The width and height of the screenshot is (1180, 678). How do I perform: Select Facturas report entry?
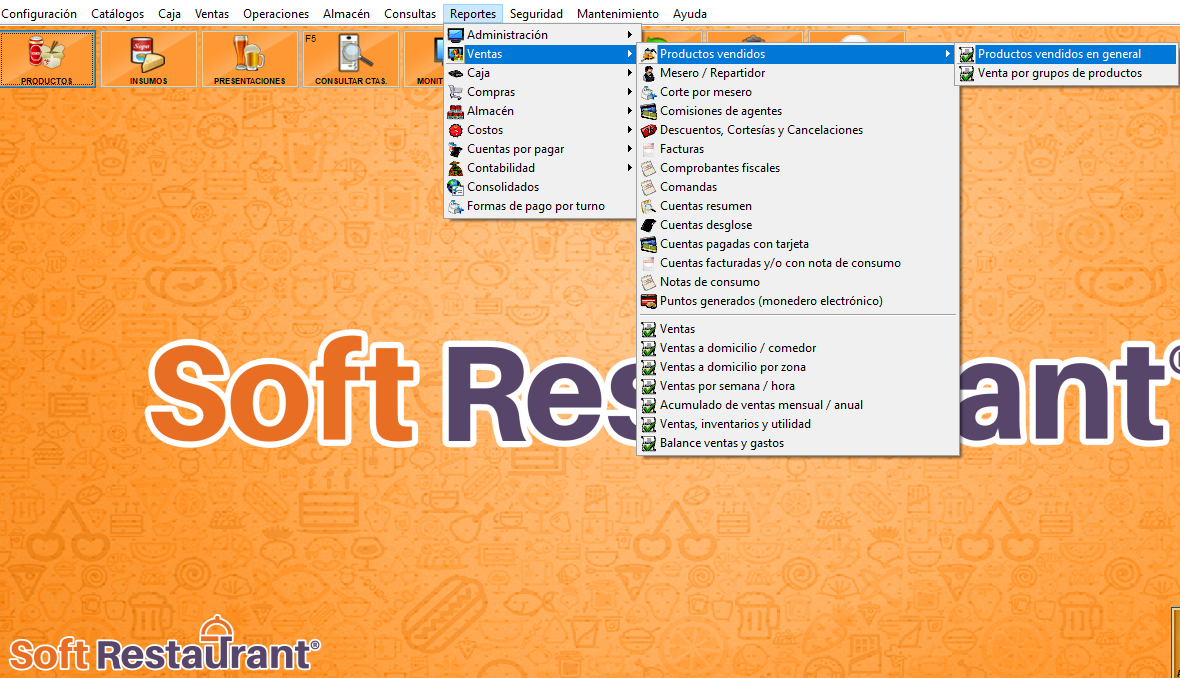point(798,149)
